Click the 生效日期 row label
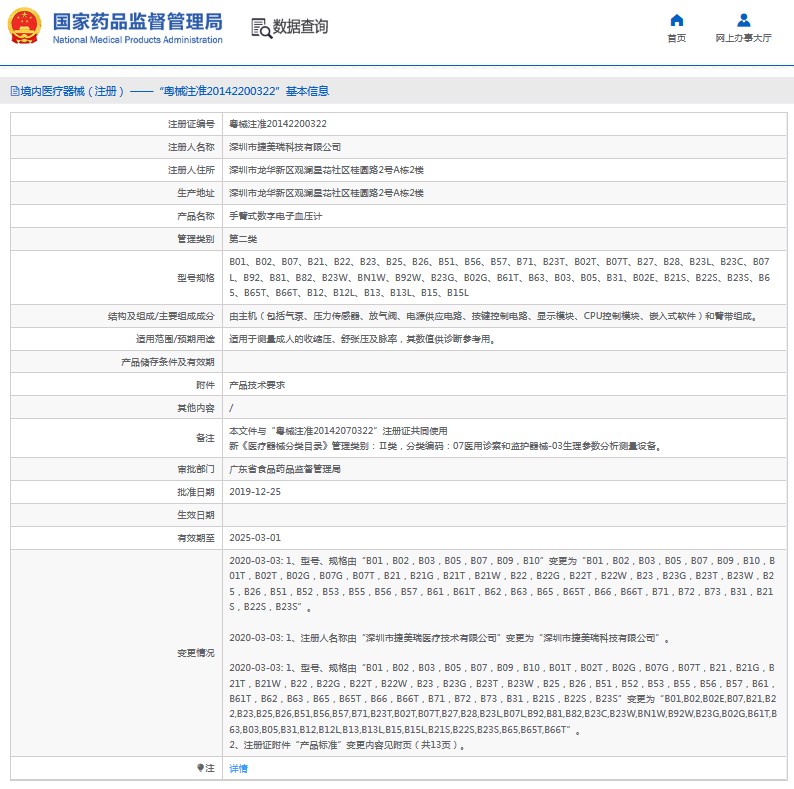794x789 pixels. 195,515
